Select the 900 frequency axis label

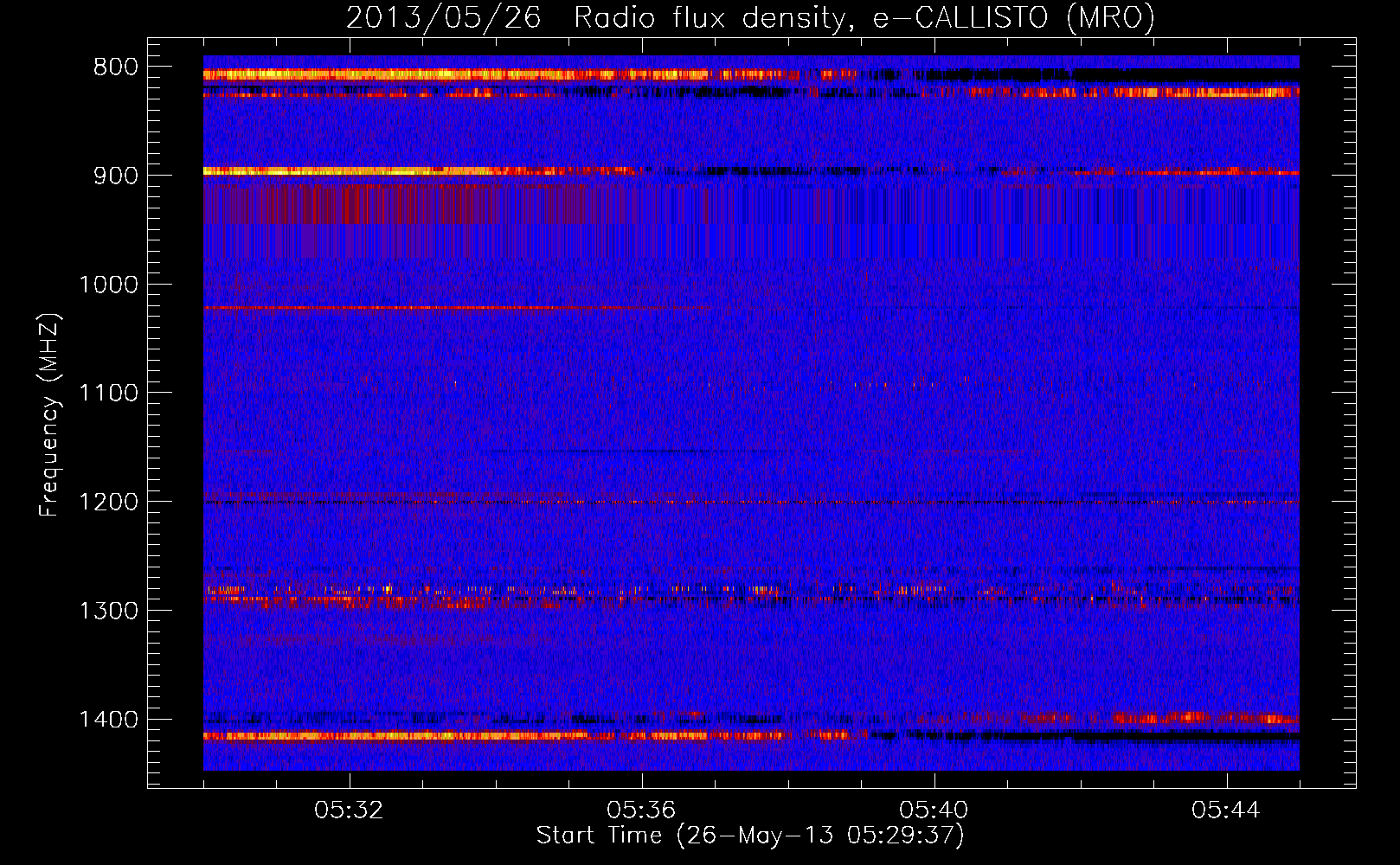coord(115,176)
